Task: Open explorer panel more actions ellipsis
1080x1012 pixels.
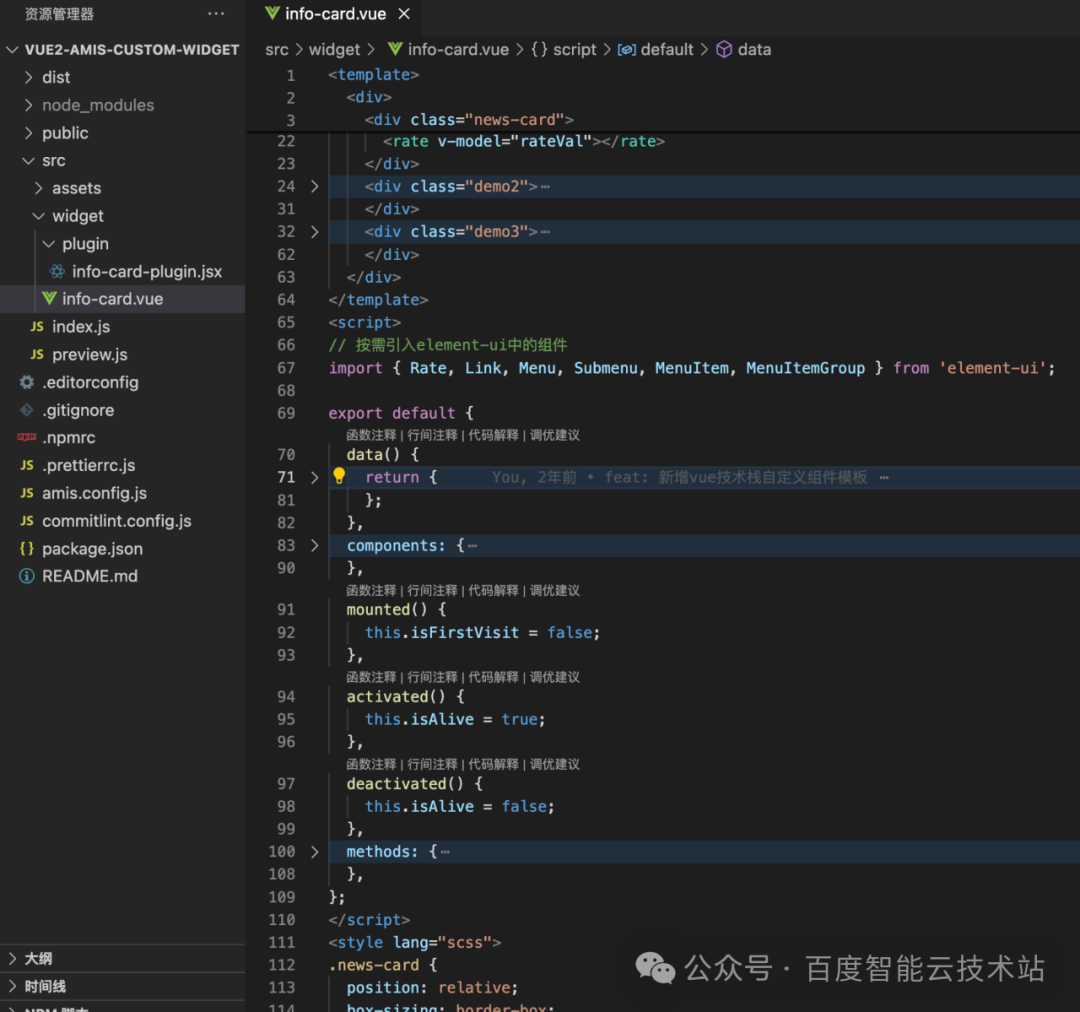Action: 216,14
